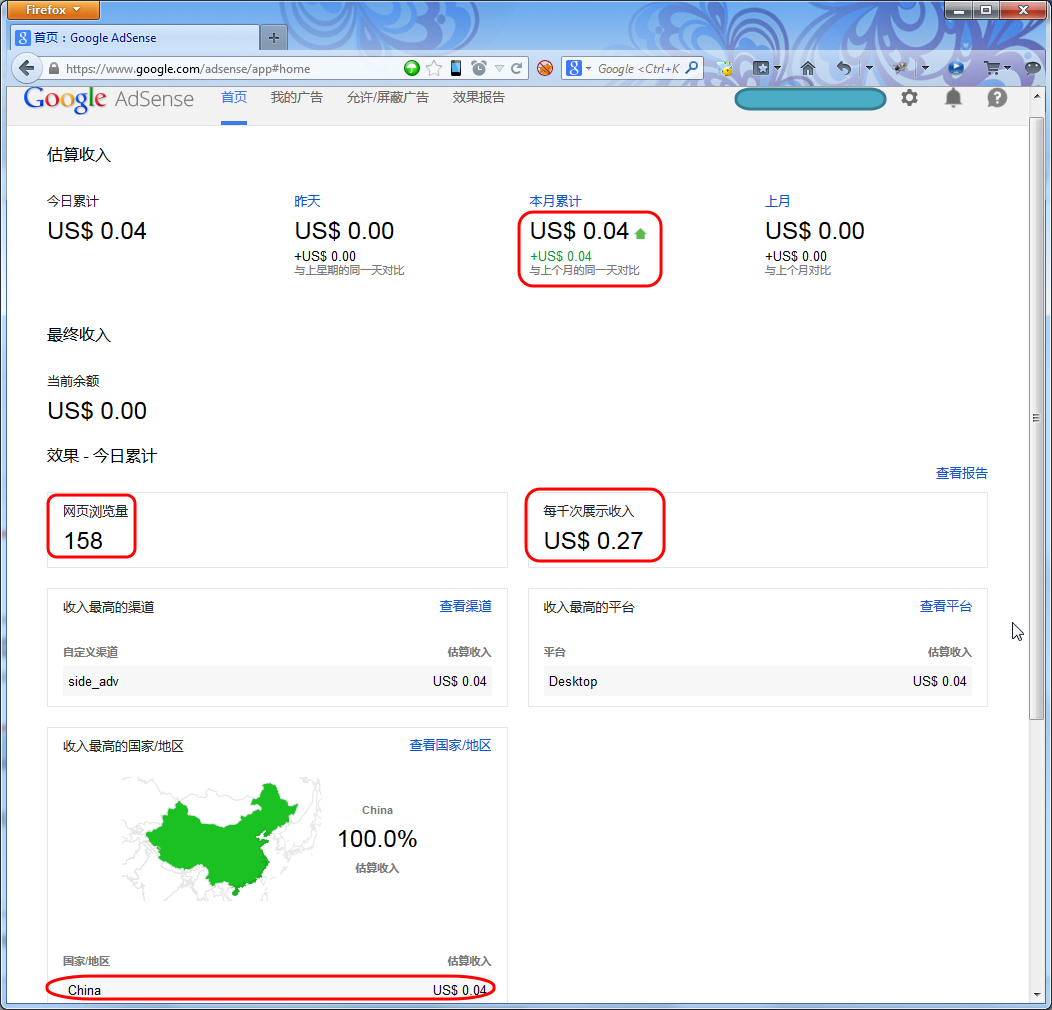
Task: Open the 本月累计 earnings link
Action: 556,201
